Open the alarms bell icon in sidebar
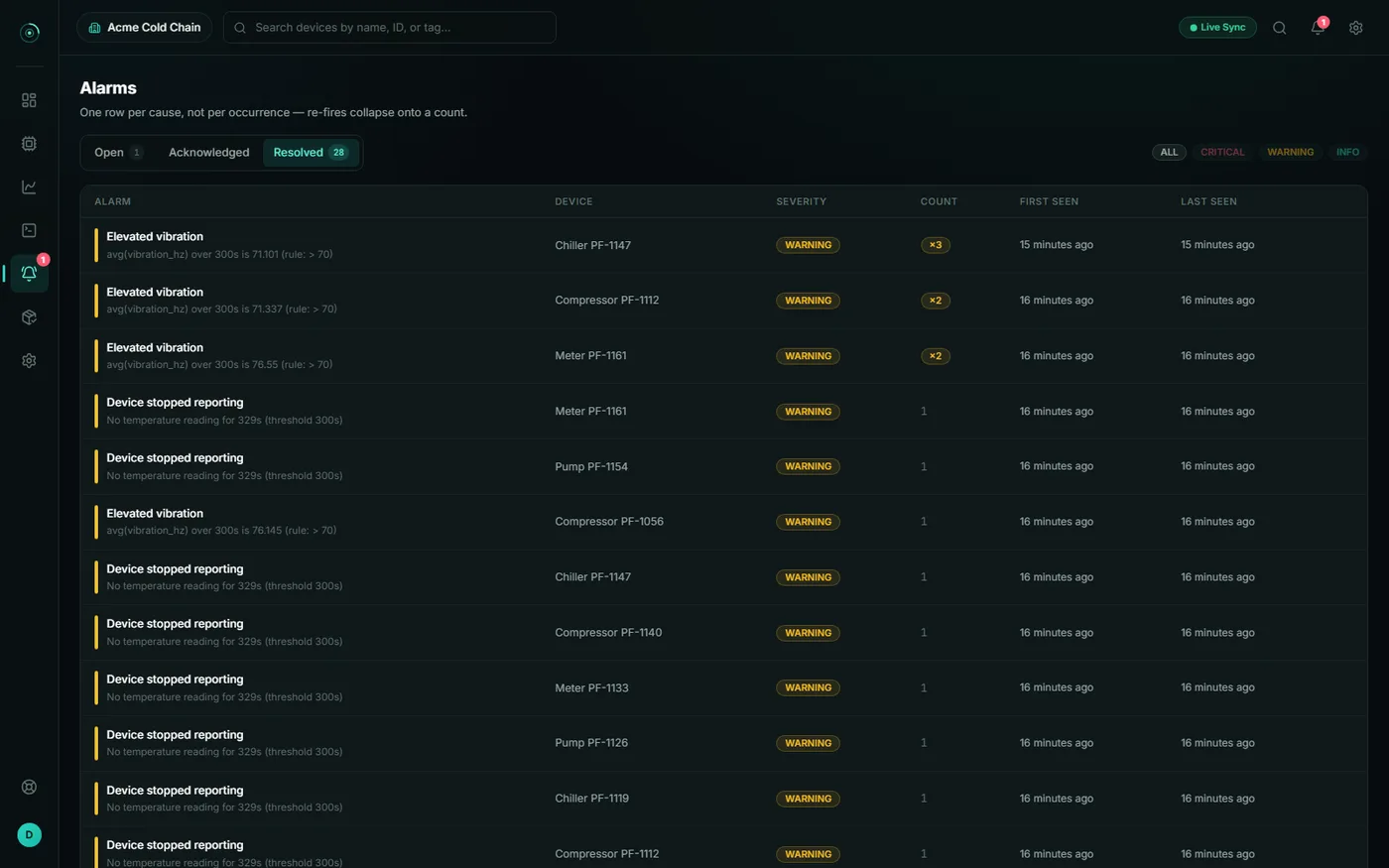Screen dimensions: 1389x868 coord(29,274)
